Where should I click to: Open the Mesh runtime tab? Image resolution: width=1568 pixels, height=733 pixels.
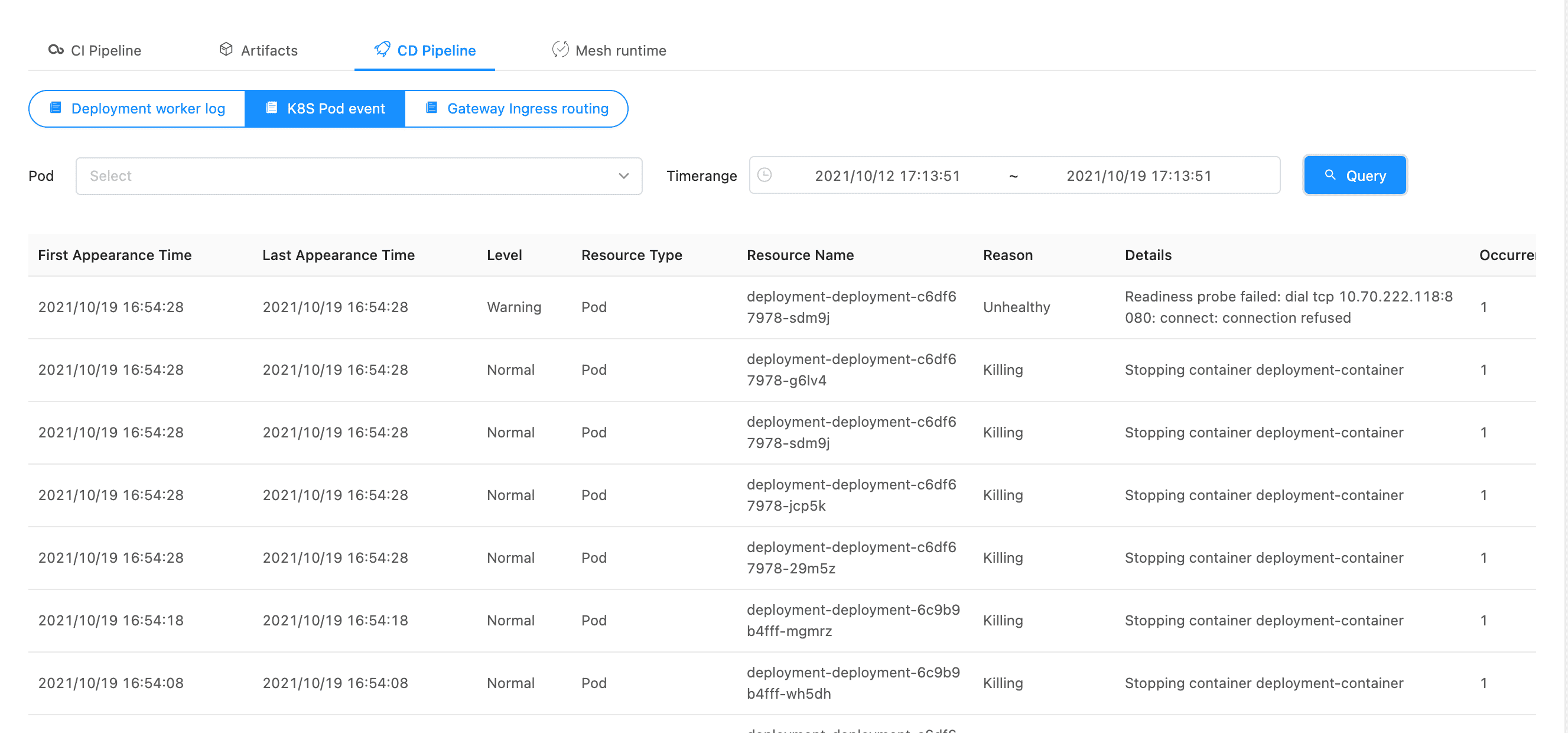click(x=609, y=50)
